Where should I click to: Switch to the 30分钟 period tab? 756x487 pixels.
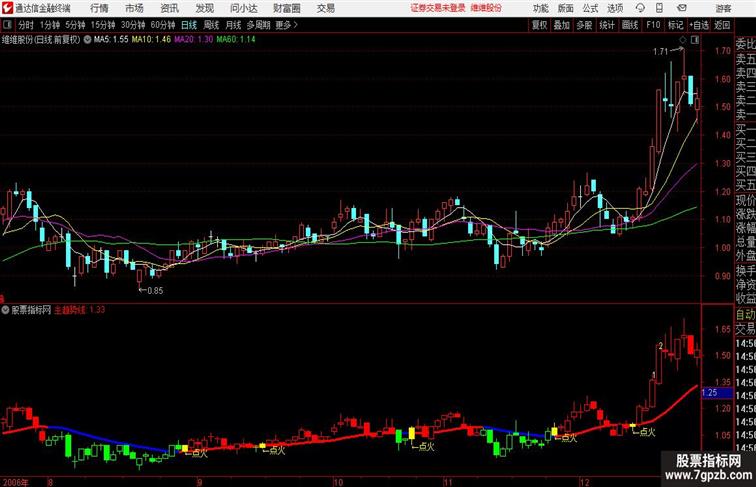click(133, 25)
